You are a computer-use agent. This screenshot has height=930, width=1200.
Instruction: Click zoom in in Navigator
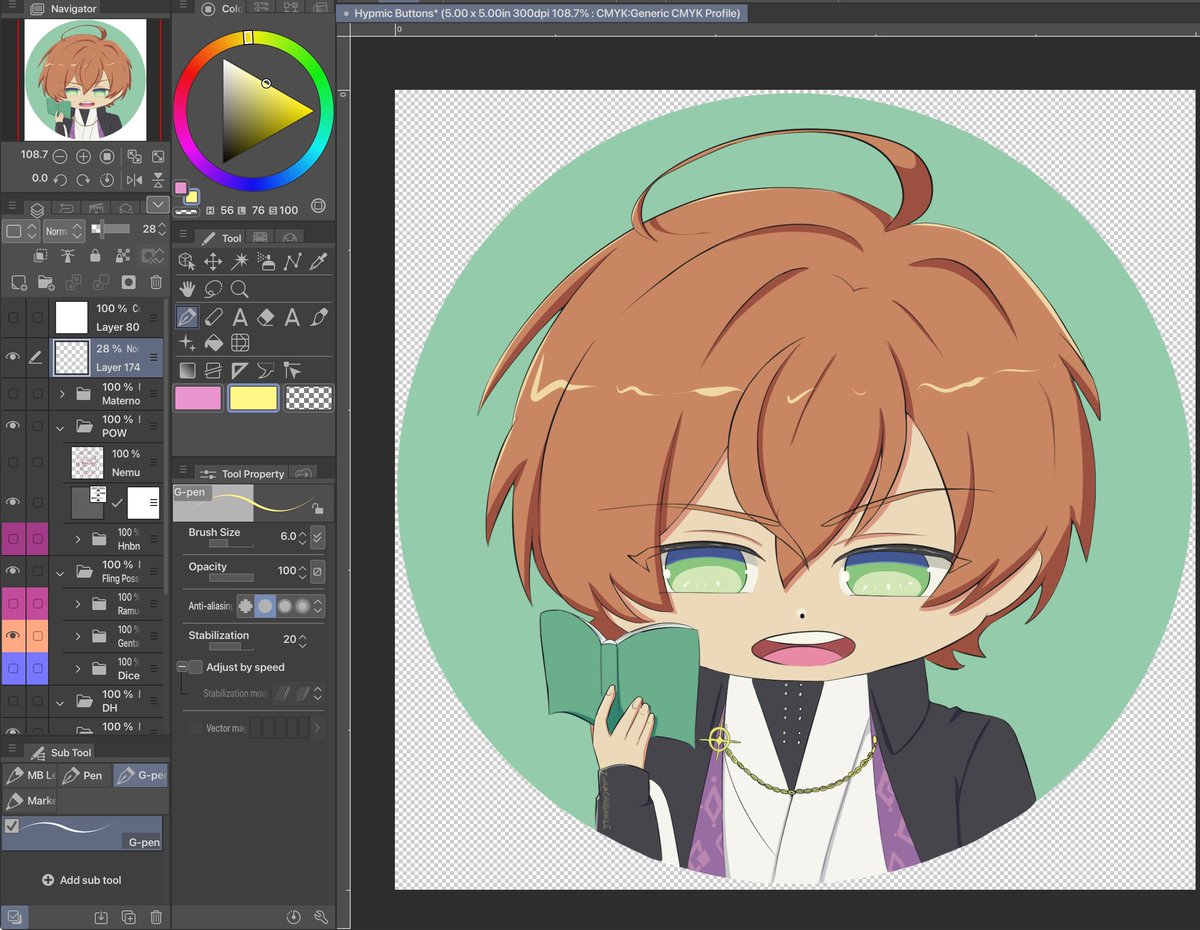84,157
